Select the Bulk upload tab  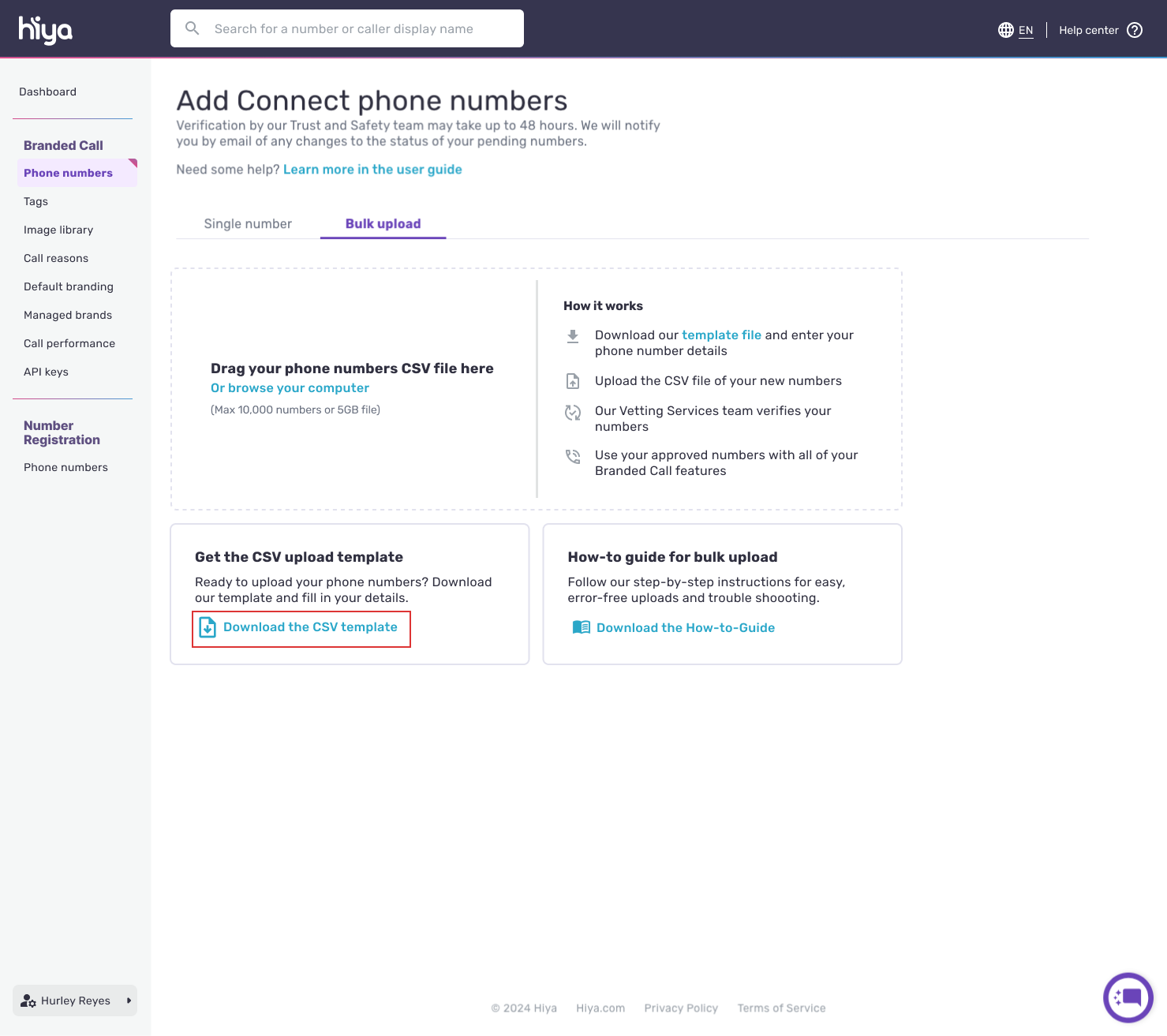383,224
